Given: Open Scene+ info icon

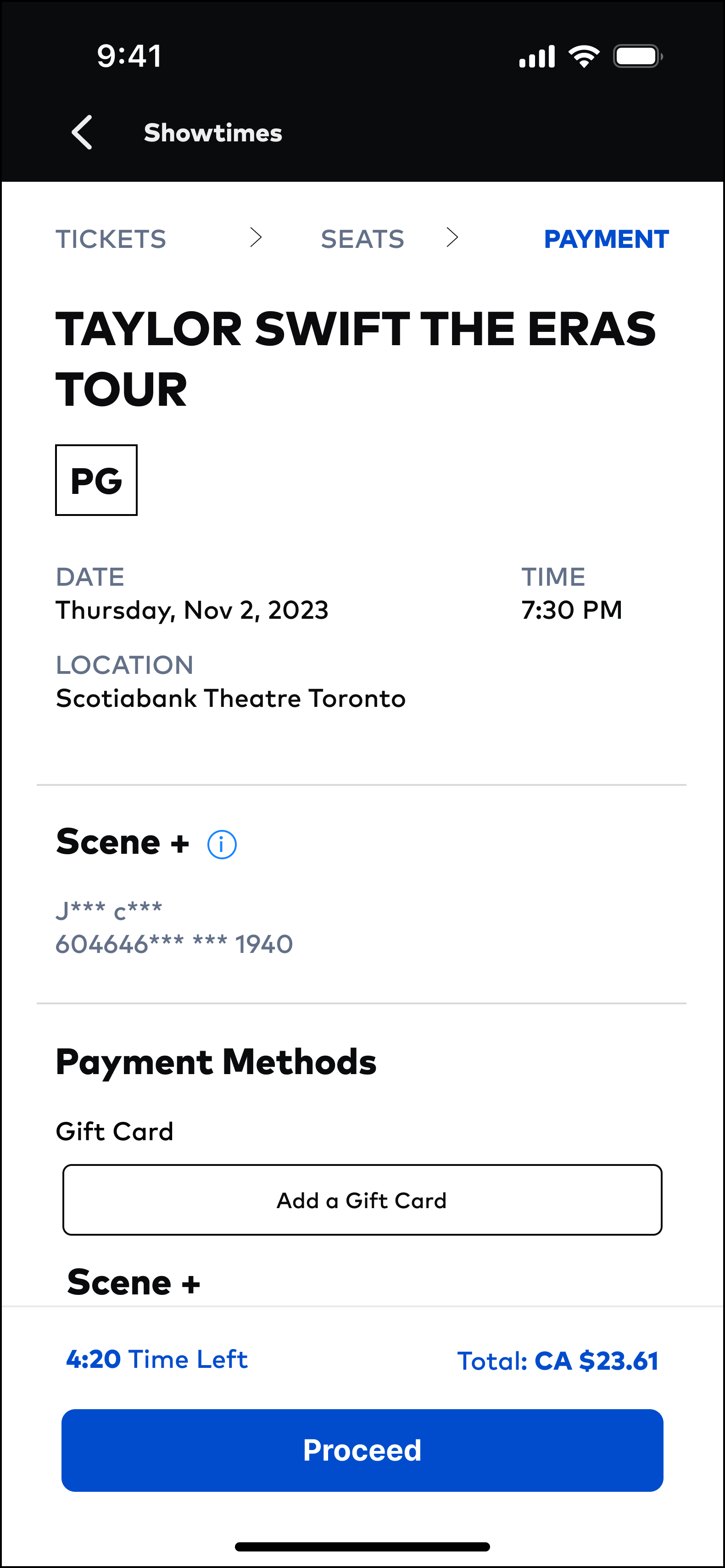Looking at the screenshot, I should pos(222,844).
